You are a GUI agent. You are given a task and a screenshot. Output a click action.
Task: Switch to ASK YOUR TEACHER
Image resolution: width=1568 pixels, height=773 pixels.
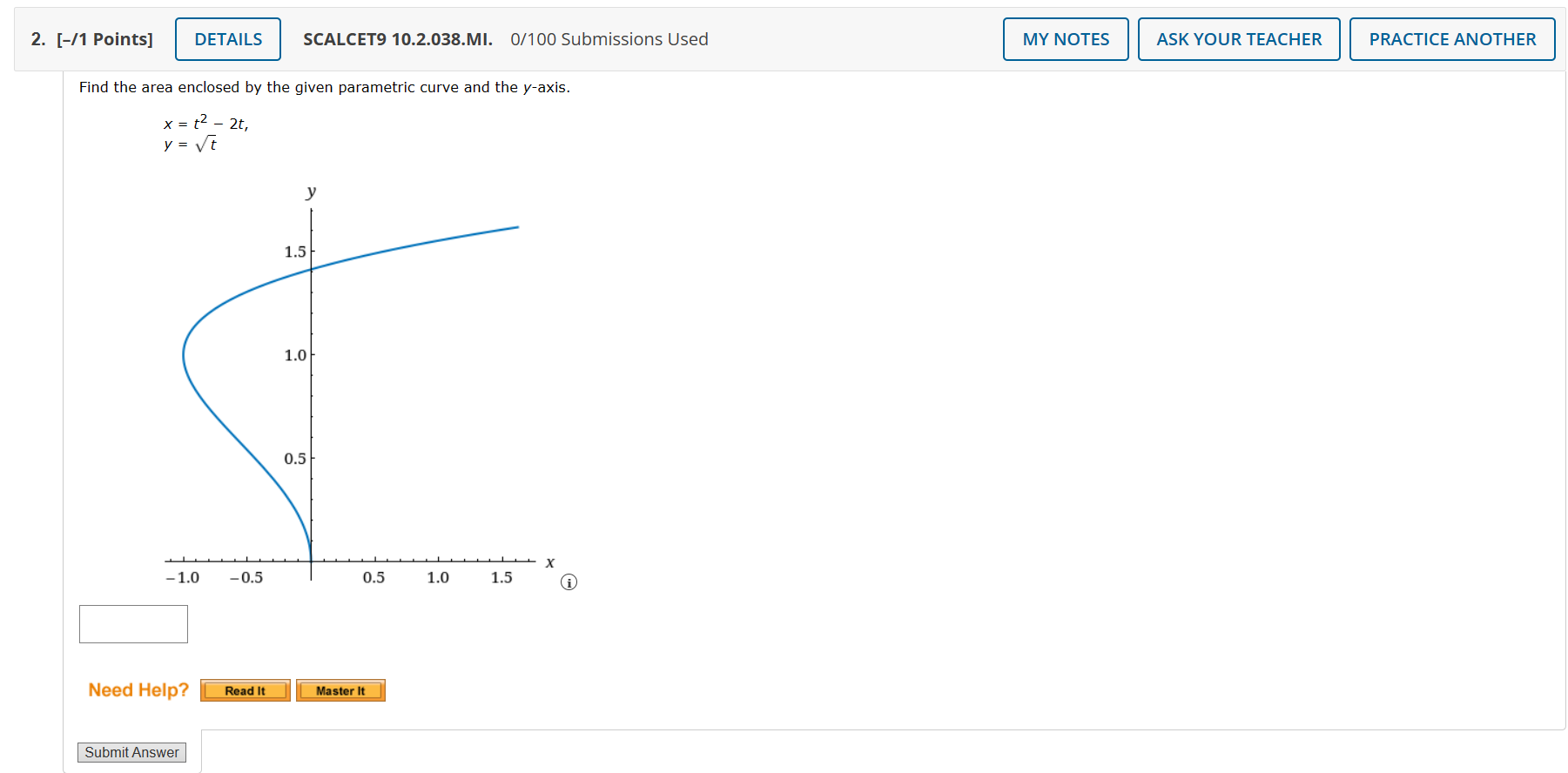point(1238,38)
